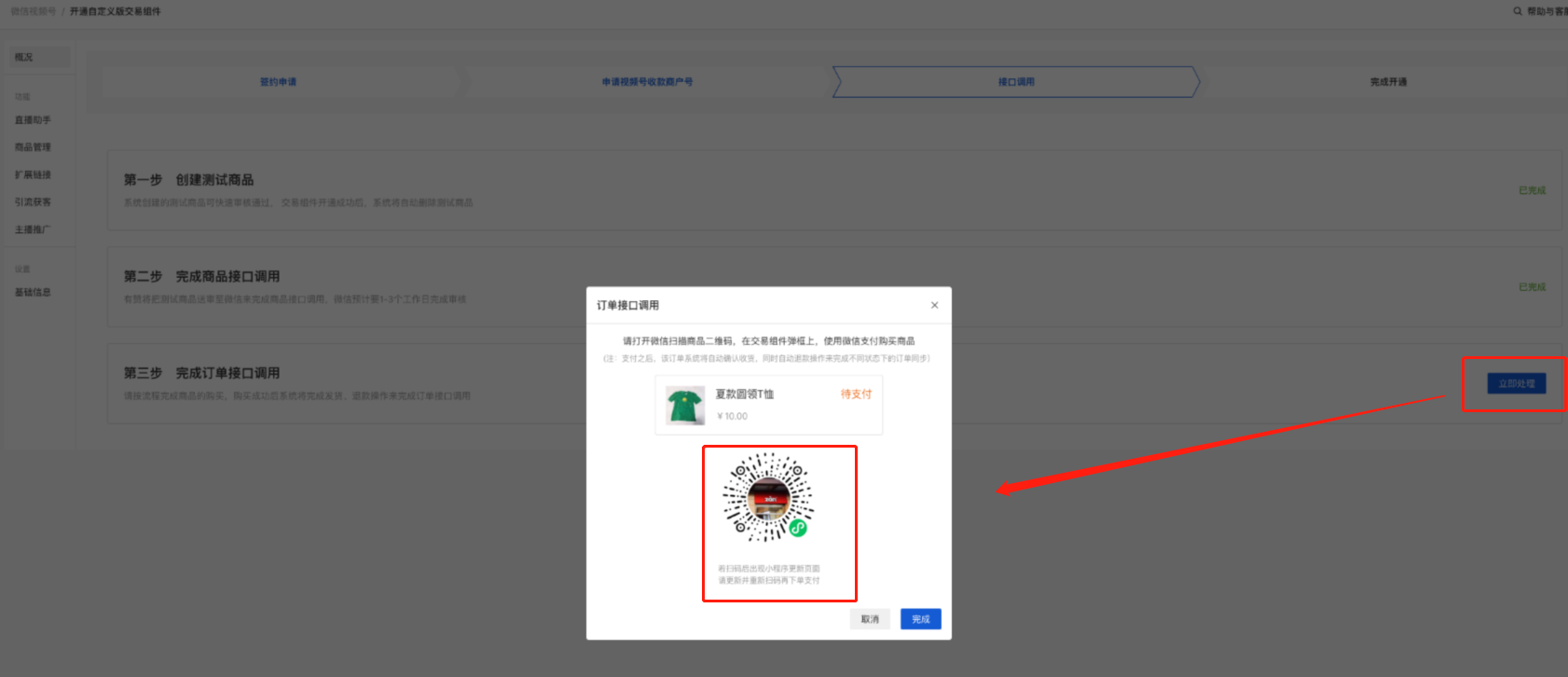The image size is (1568, 677).
Task: Click the 完成 button in dialog
Action: [x=921, y=619]
